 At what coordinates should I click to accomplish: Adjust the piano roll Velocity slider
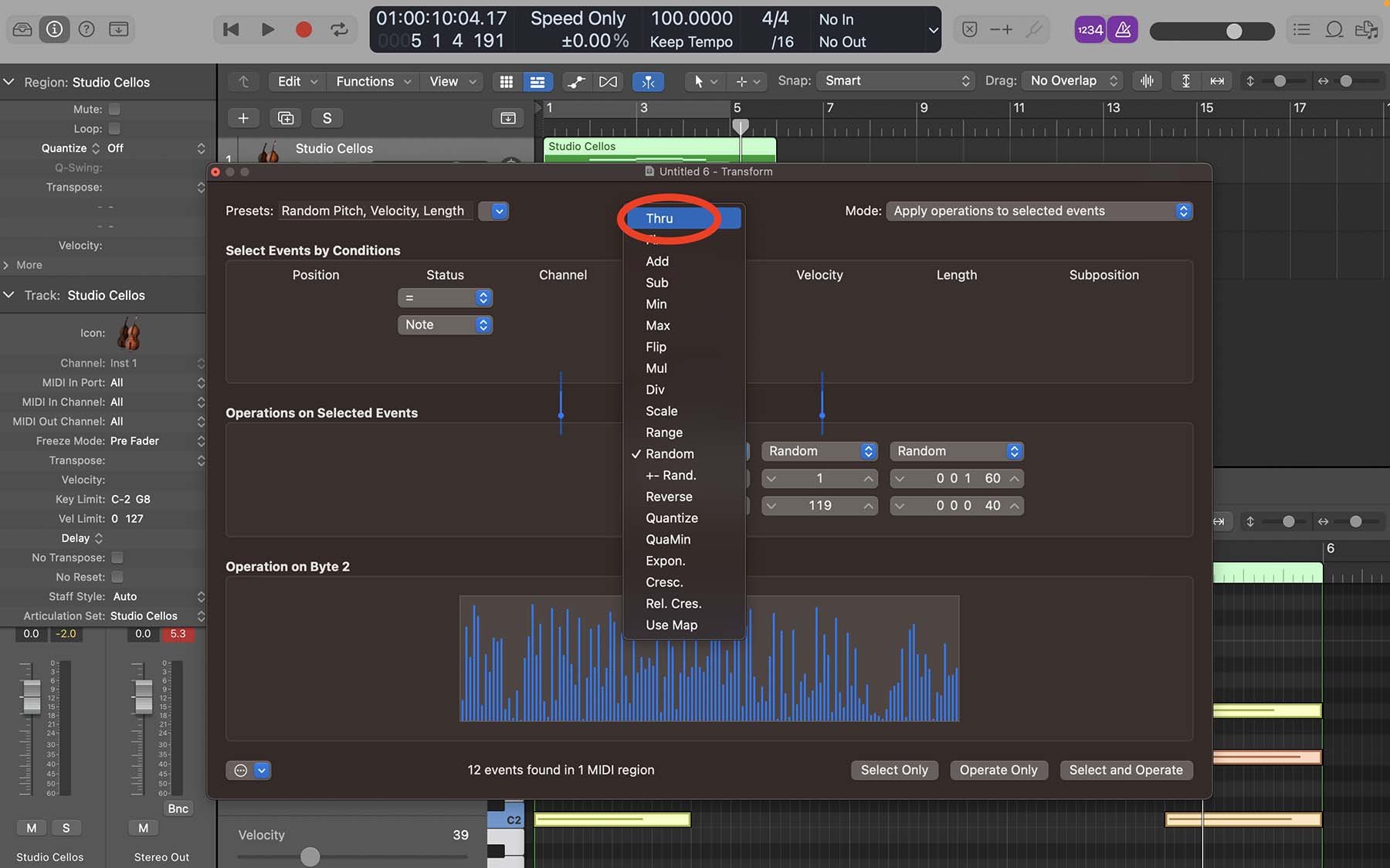click(351, 856)
